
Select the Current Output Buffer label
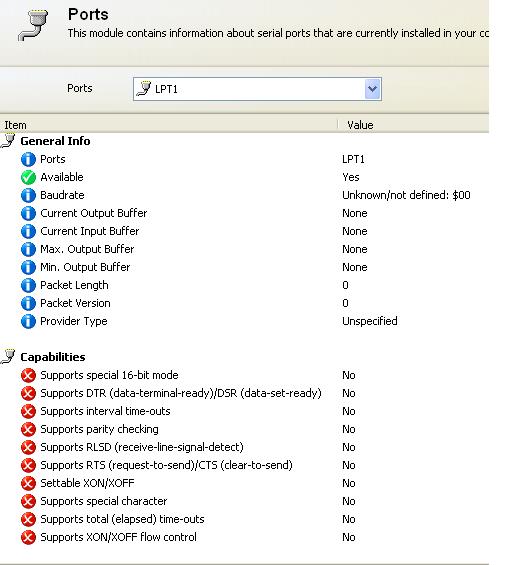[94, 213]
